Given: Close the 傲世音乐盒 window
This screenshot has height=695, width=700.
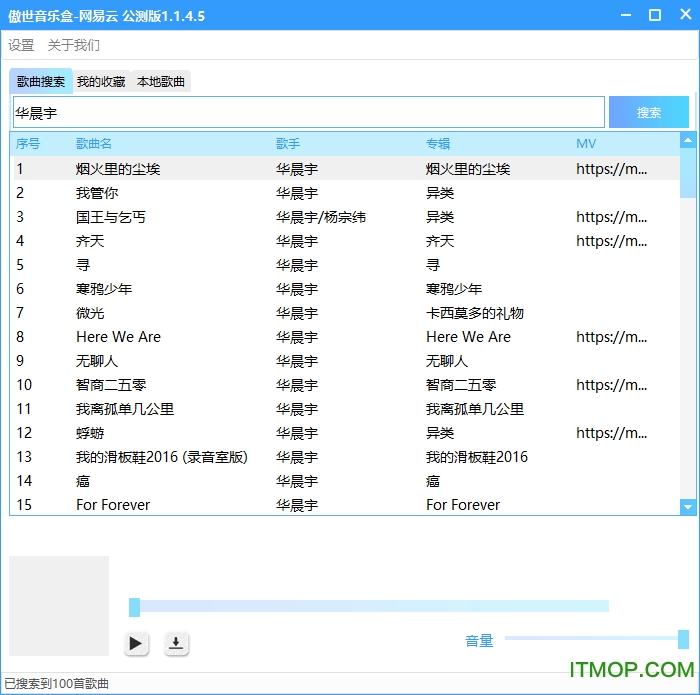Looking at the screenshot, I should pyautogui.click(x=686, y=14).
